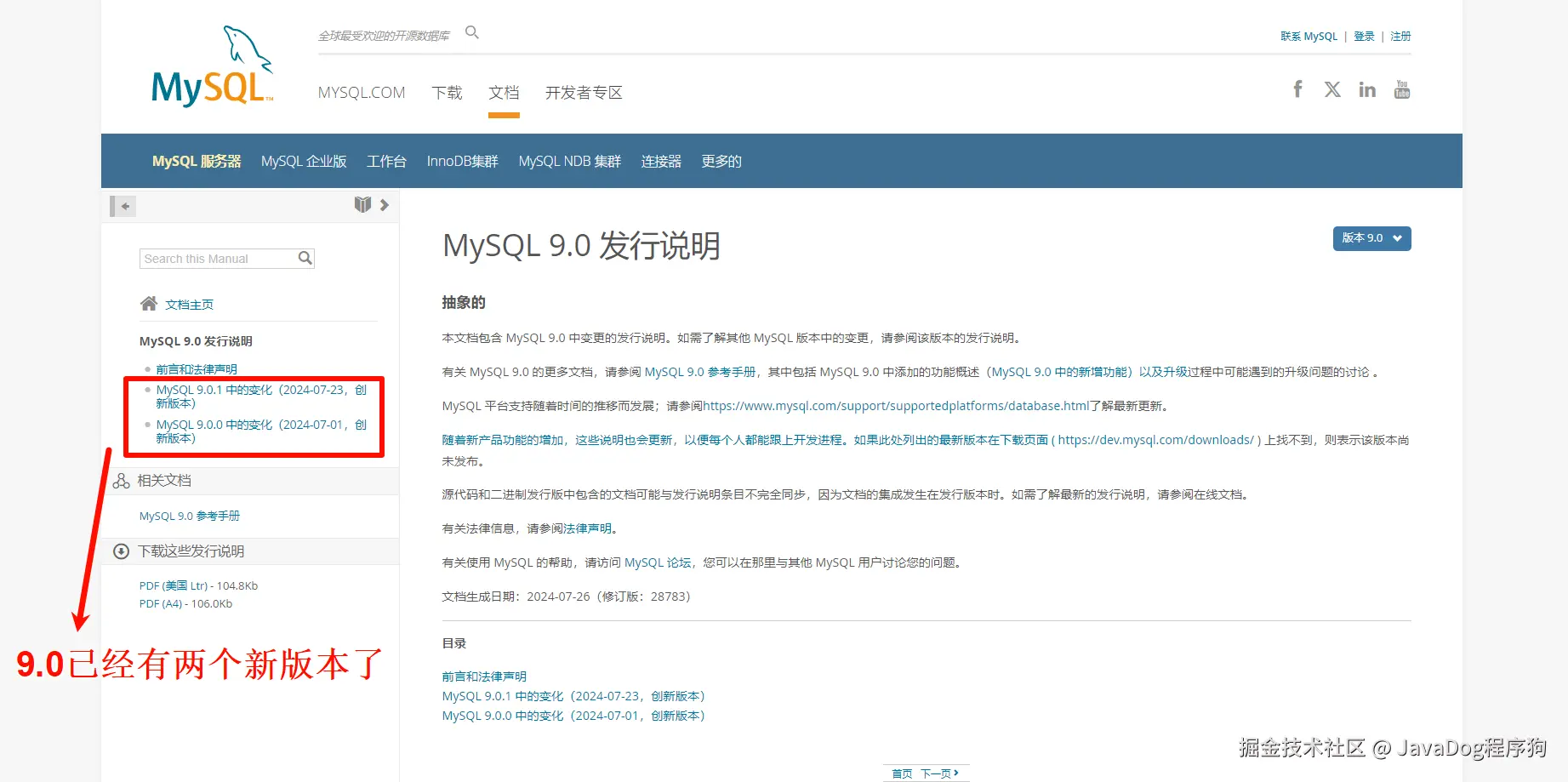Open the 开发者专区 nav tab
The height and width of the screenshot is (782, 1568).
pos(584,93)
